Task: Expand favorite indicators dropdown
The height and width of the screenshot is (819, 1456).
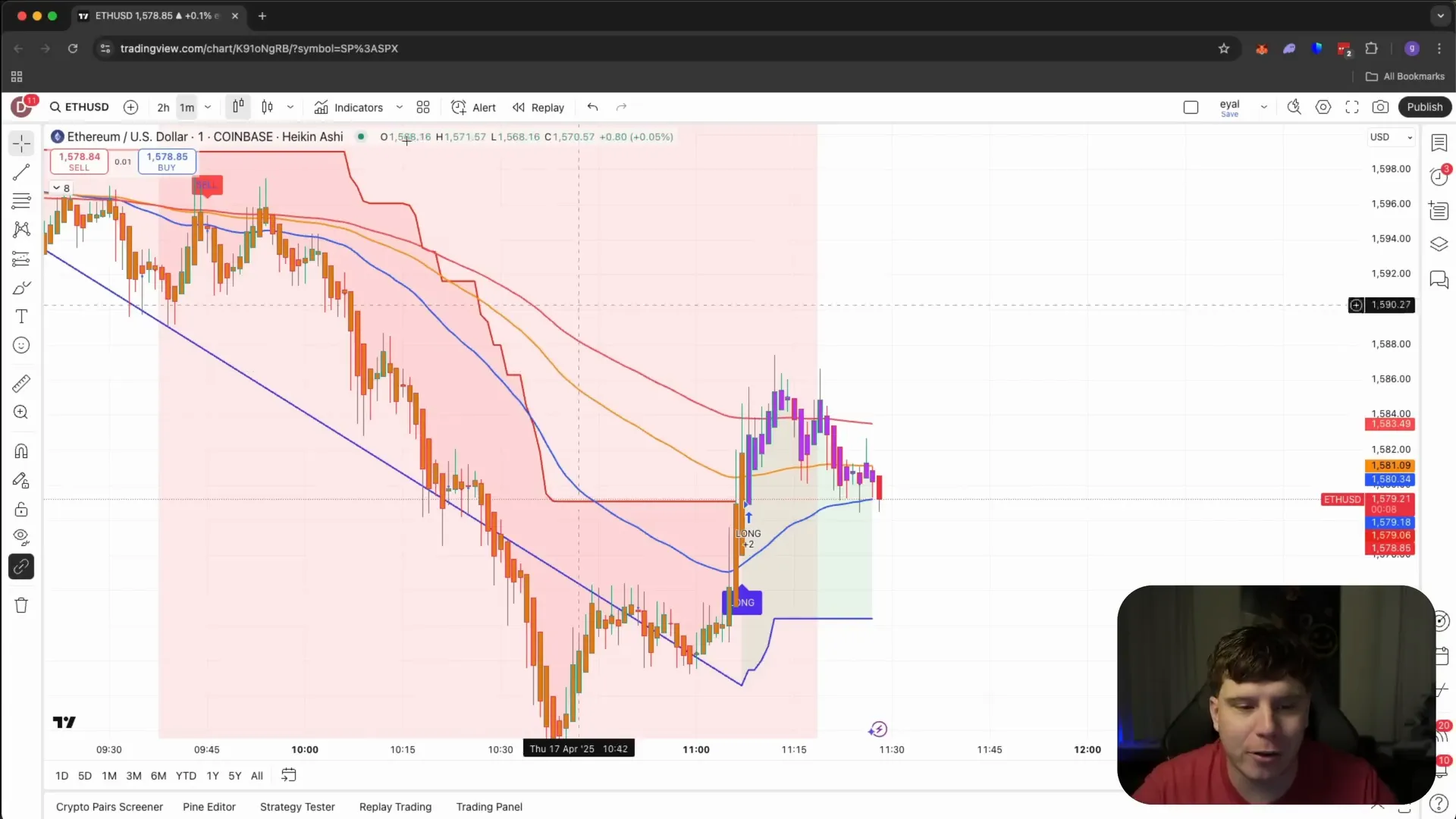Action: coord(400,108)
